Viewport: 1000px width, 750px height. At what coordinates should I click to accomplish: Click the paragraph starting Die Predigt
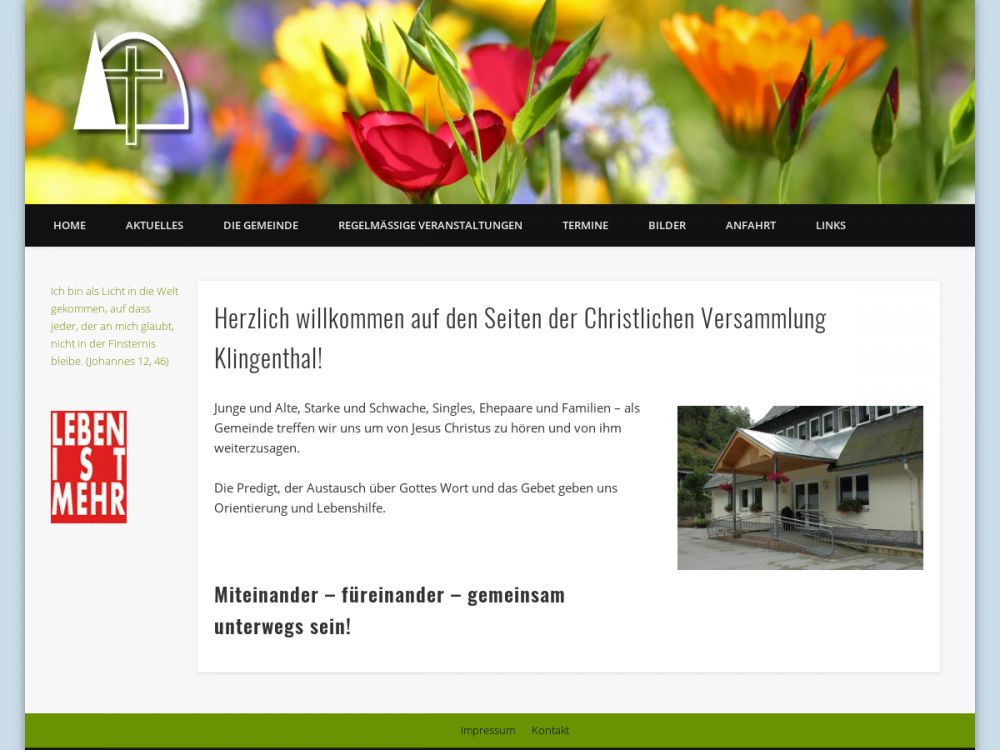coord(415,498)
